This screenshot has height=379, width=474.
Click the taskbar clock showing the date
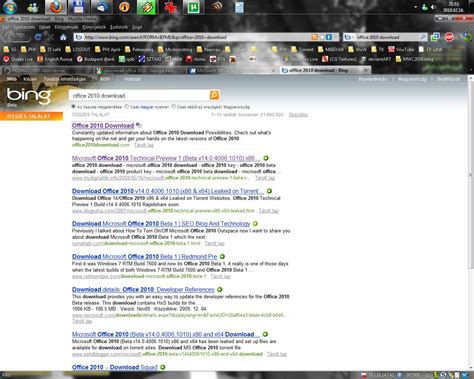pos(453,7)
